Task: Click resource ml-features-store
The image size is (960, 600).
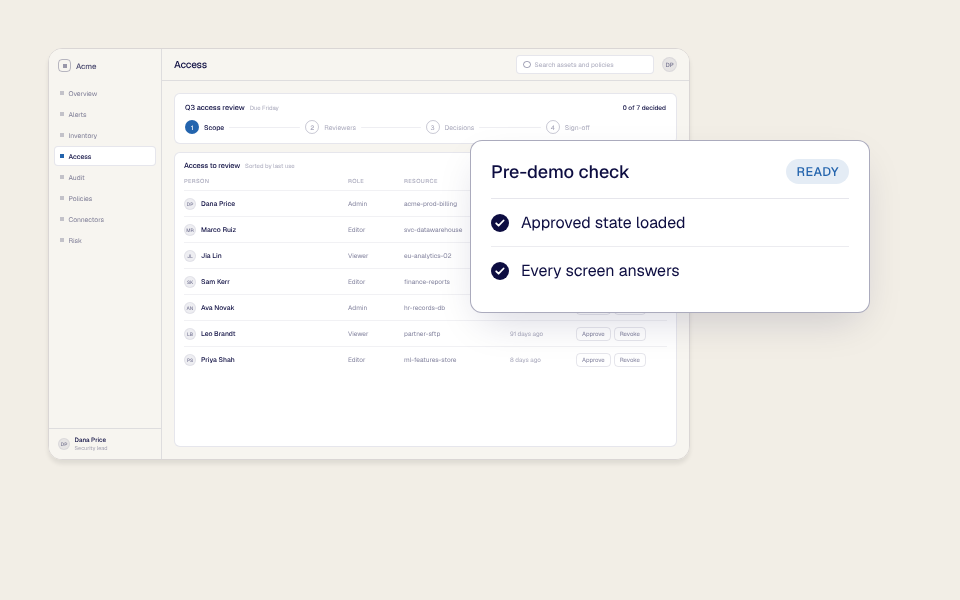Action: click(430, 360)
